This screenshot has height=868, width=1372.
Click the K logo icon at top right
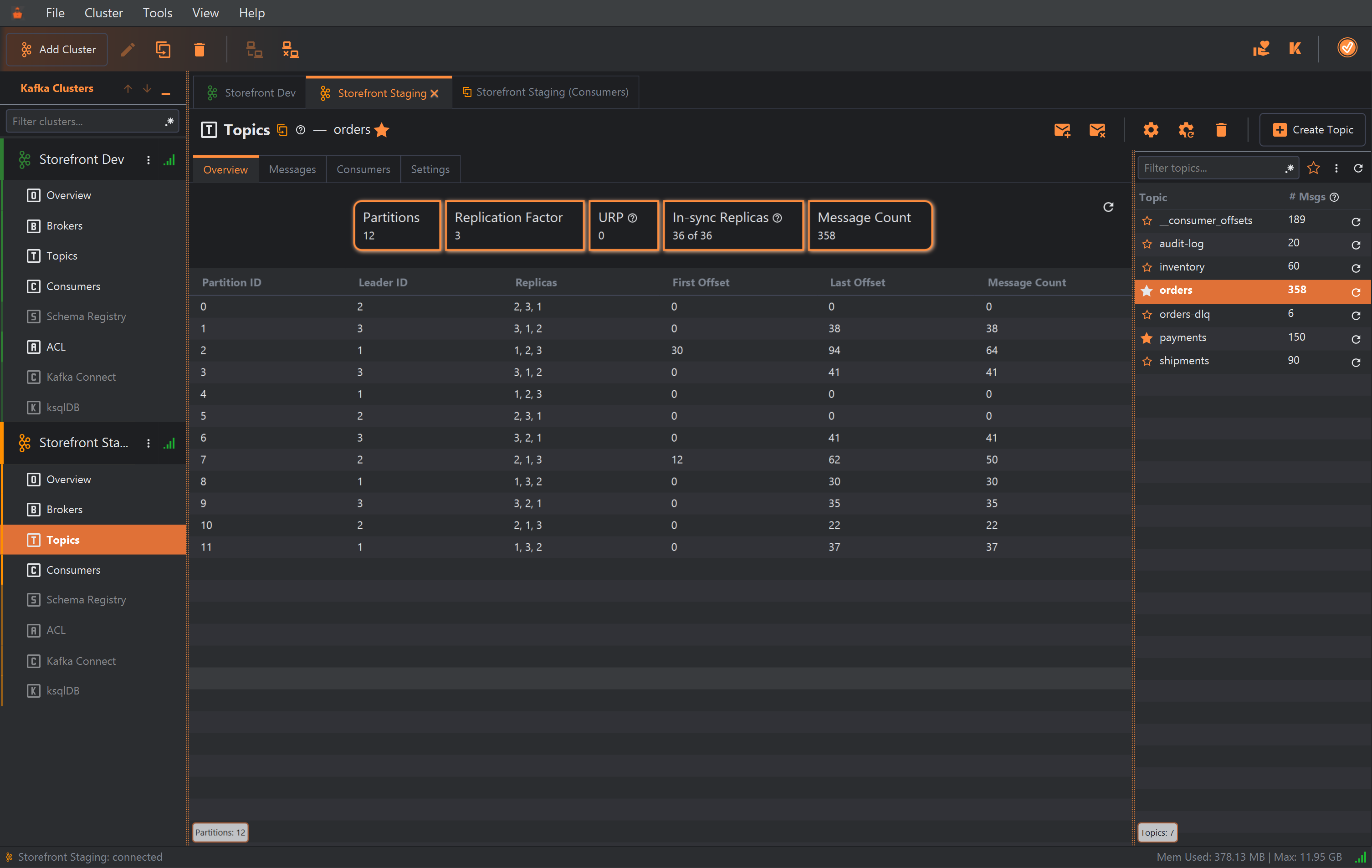1295,48
